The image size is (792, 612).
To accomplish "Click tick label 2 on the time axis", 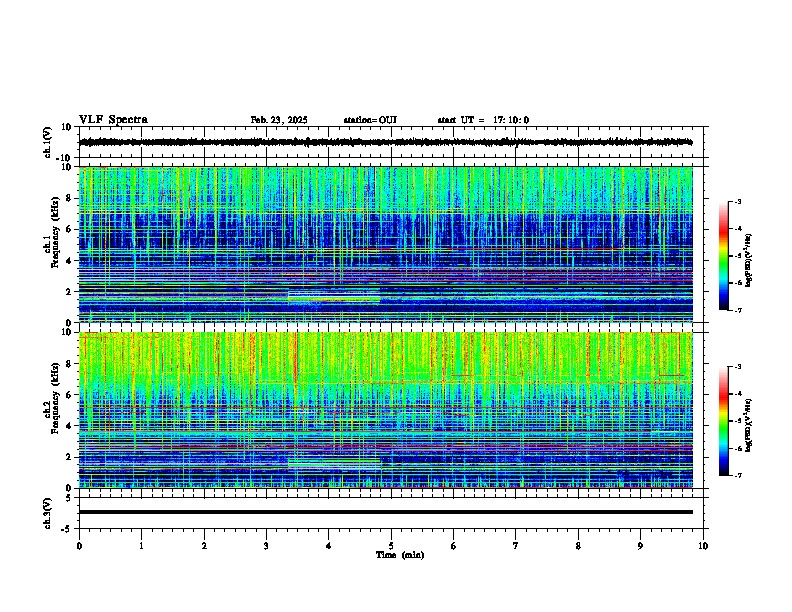I will [204, 546].
